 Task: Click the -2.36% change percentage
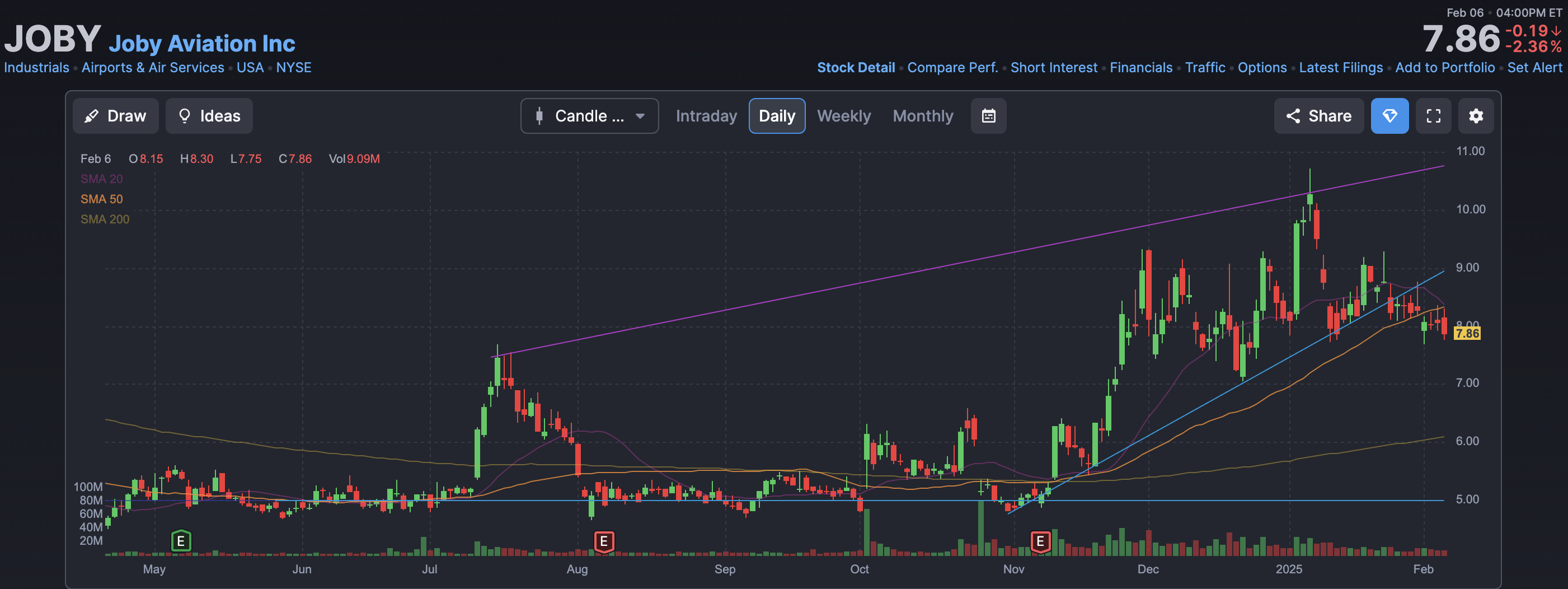click(x=1533, y=47)
